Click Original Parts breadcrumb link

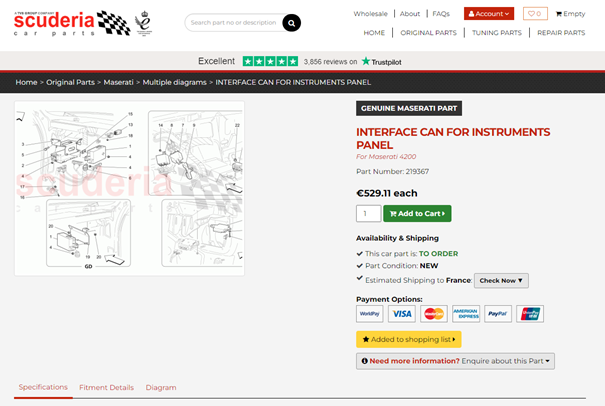click(70, 82)
